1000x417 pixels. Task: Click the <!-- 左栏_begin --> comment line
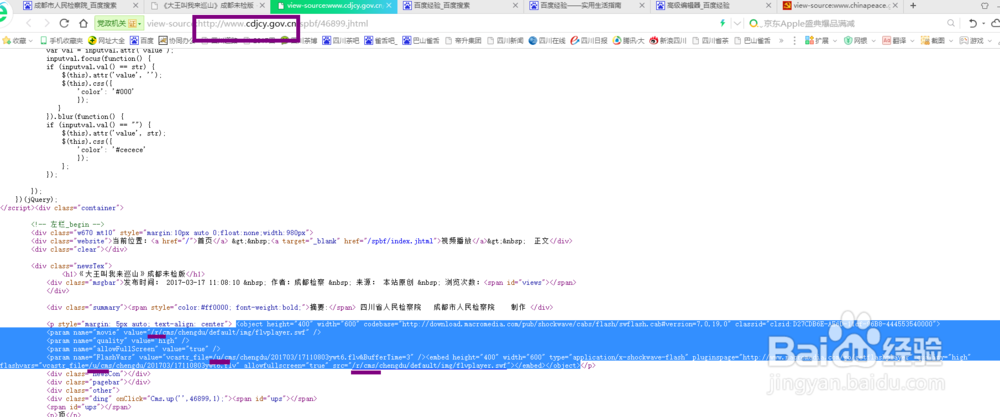pyautogui.click(x=67, y=224)
